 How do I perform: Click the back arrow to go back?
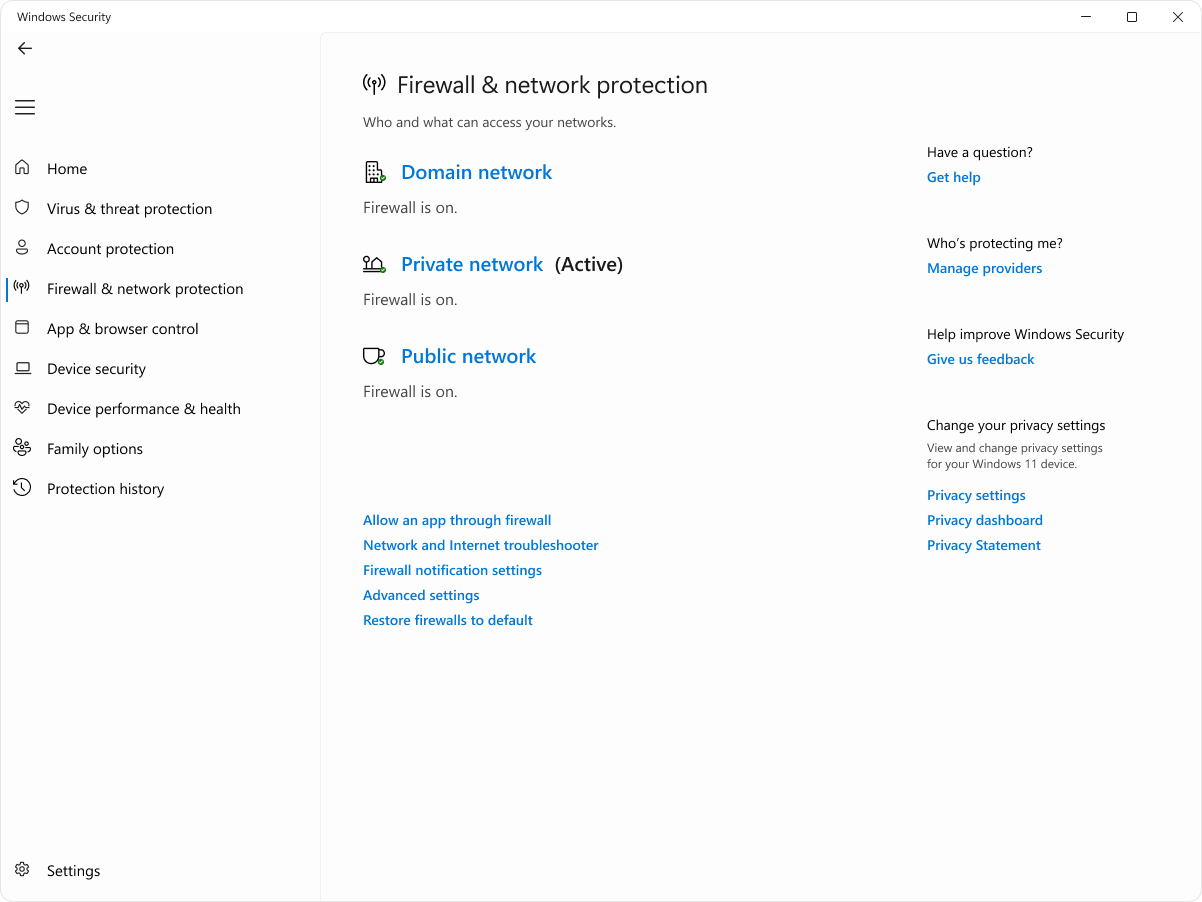tap(24, 48)
